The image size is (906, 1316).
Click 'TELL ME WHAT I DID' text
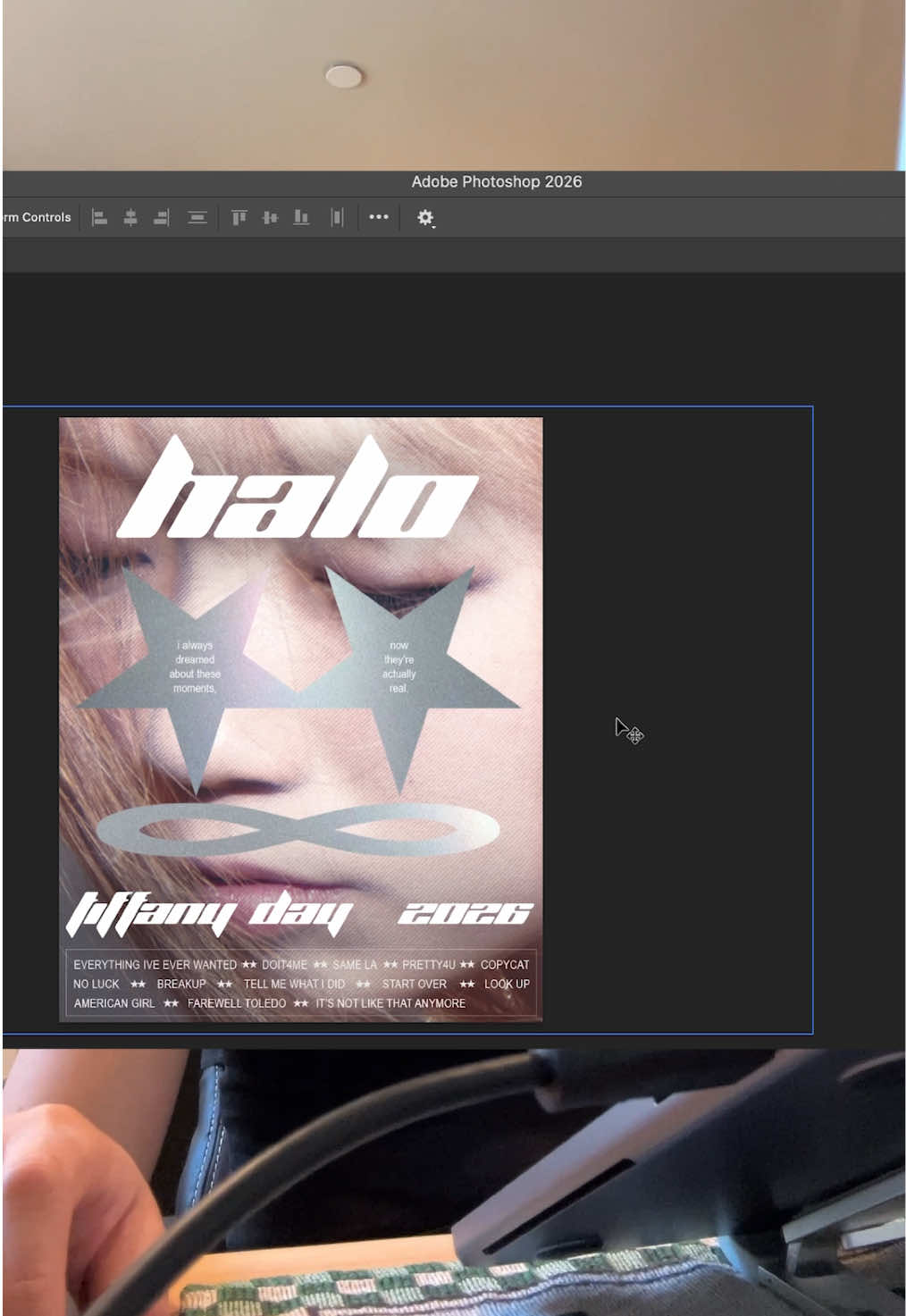[294, 984]
